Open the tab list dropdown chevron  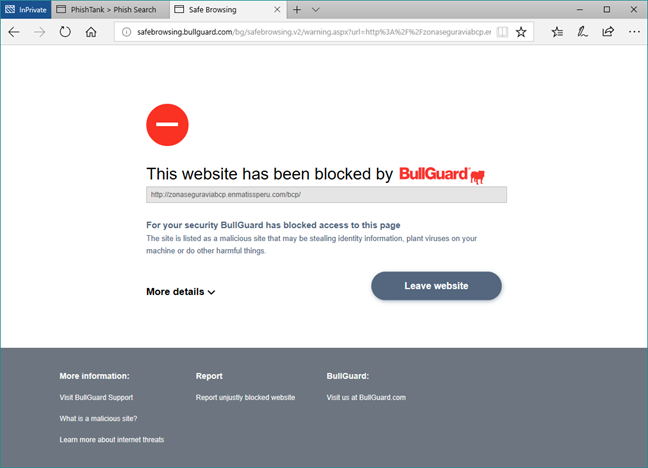[316, 10]
